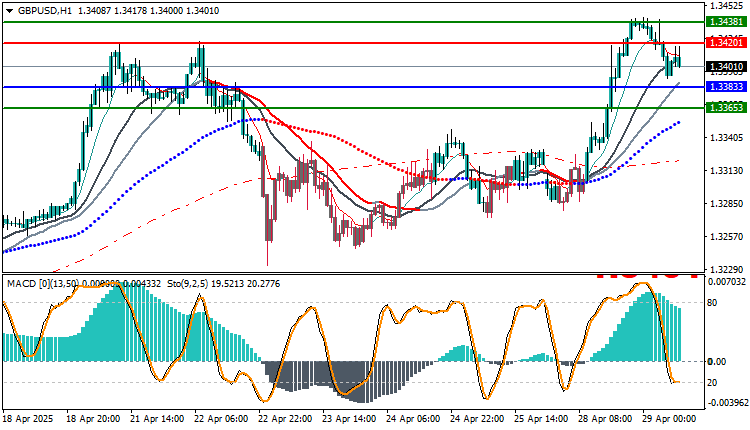Click the GBPUSD,H1 chart title
Image resolution: width=750 pixels, height=430 pixels.
tap(44, 11)
